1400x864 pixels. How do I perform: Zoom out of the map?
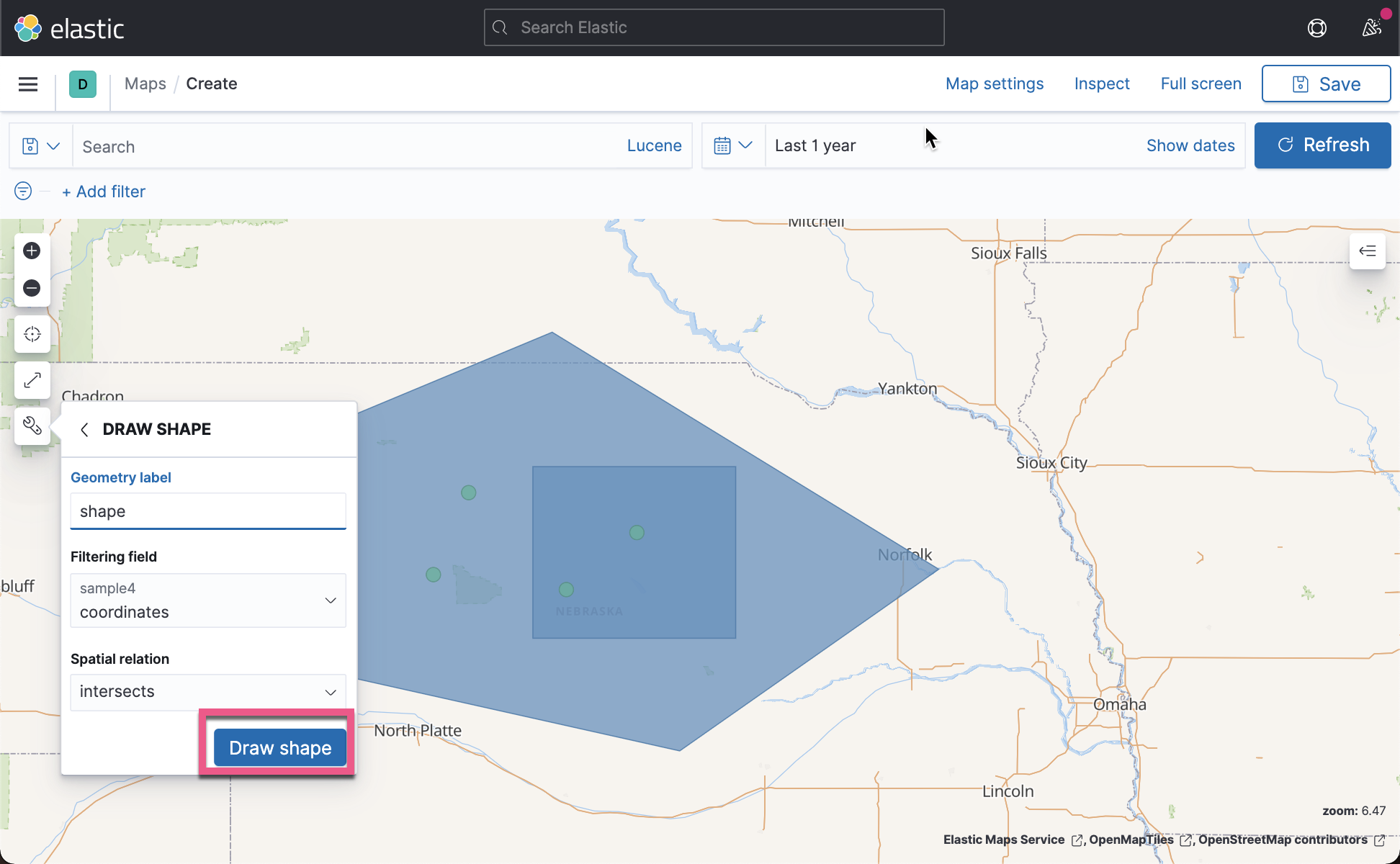[x=32, y=288]
